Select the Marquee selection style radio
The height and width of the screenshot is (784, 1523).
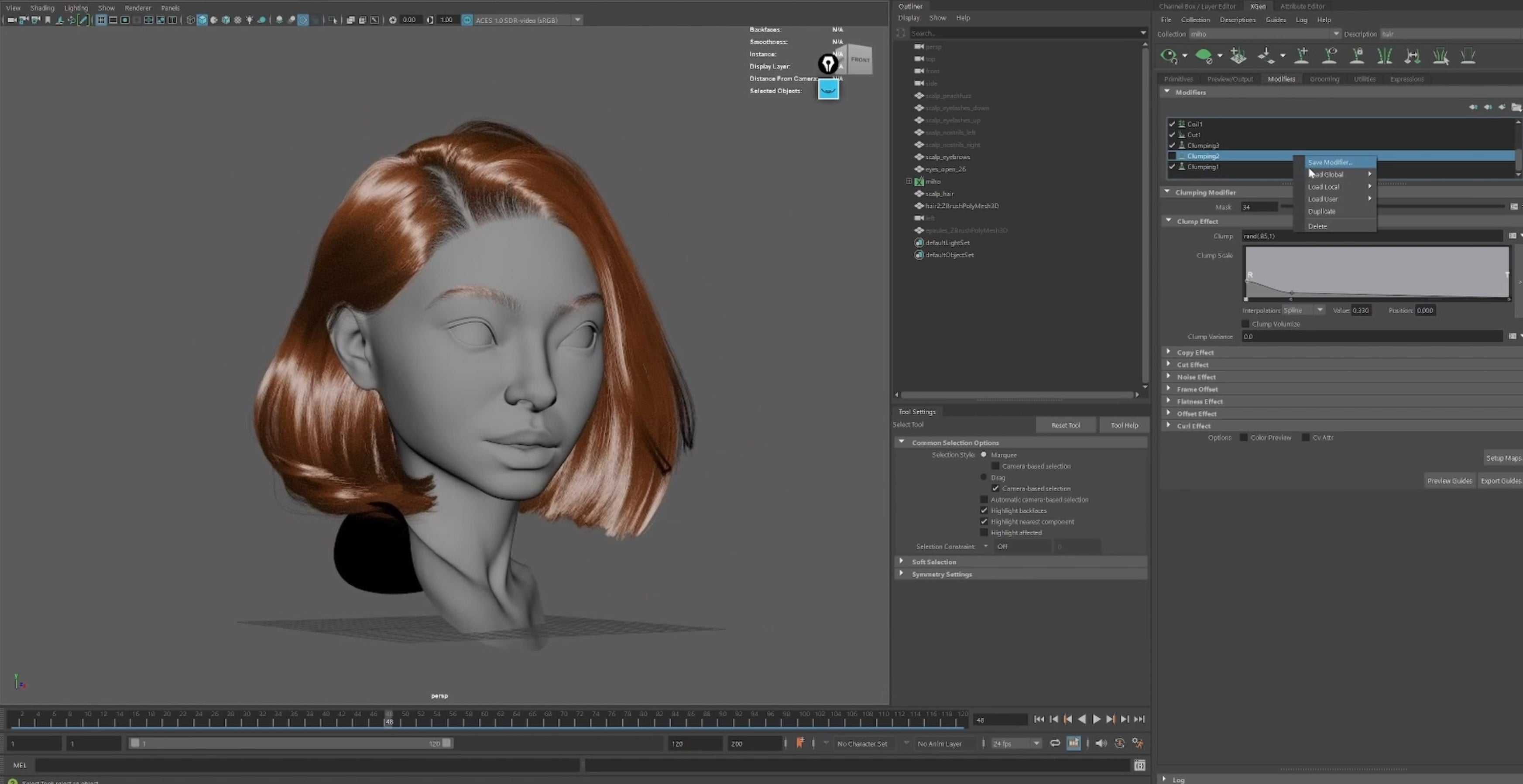(984, 455)
